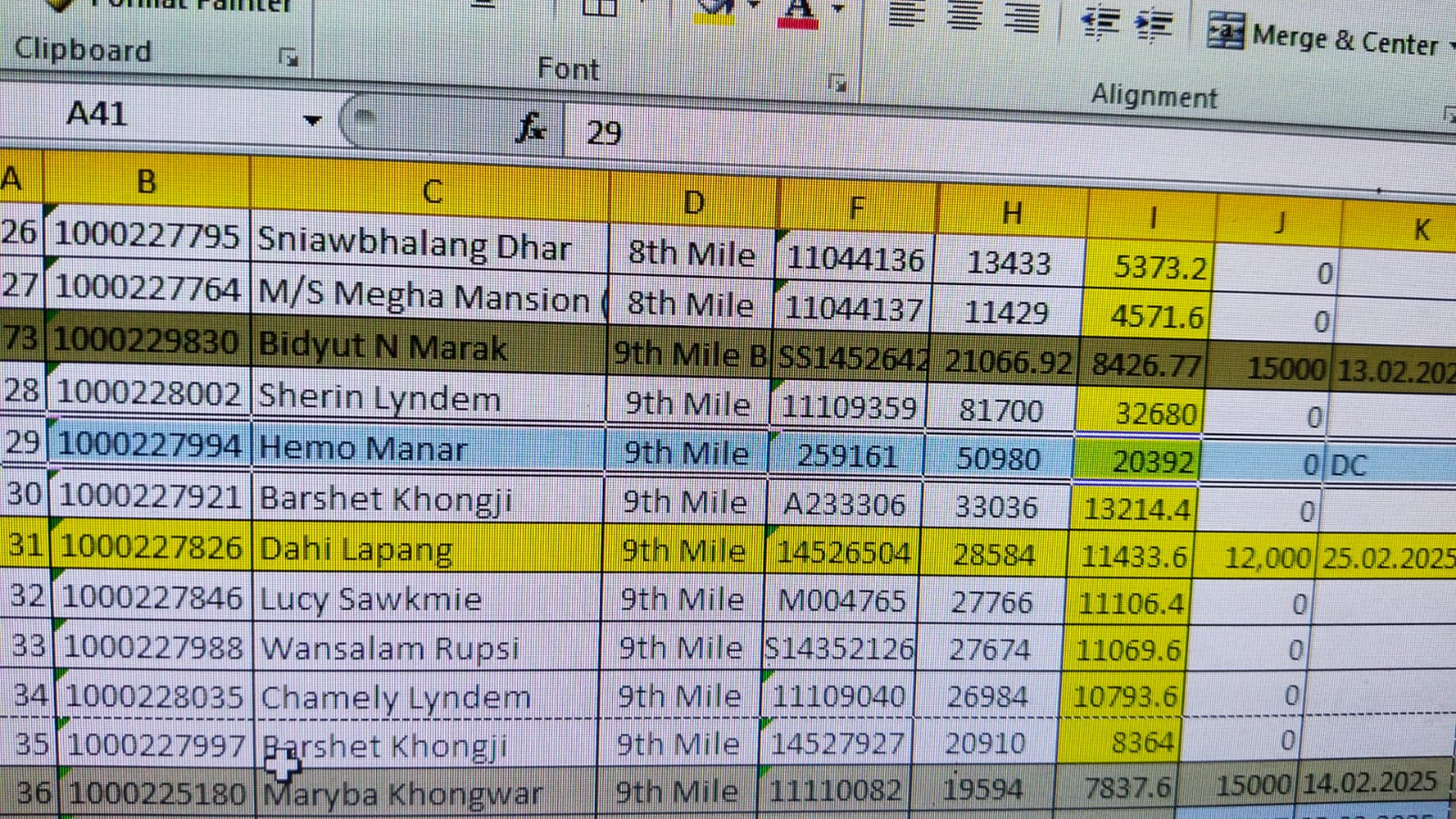Select column F header

(856, 209)
